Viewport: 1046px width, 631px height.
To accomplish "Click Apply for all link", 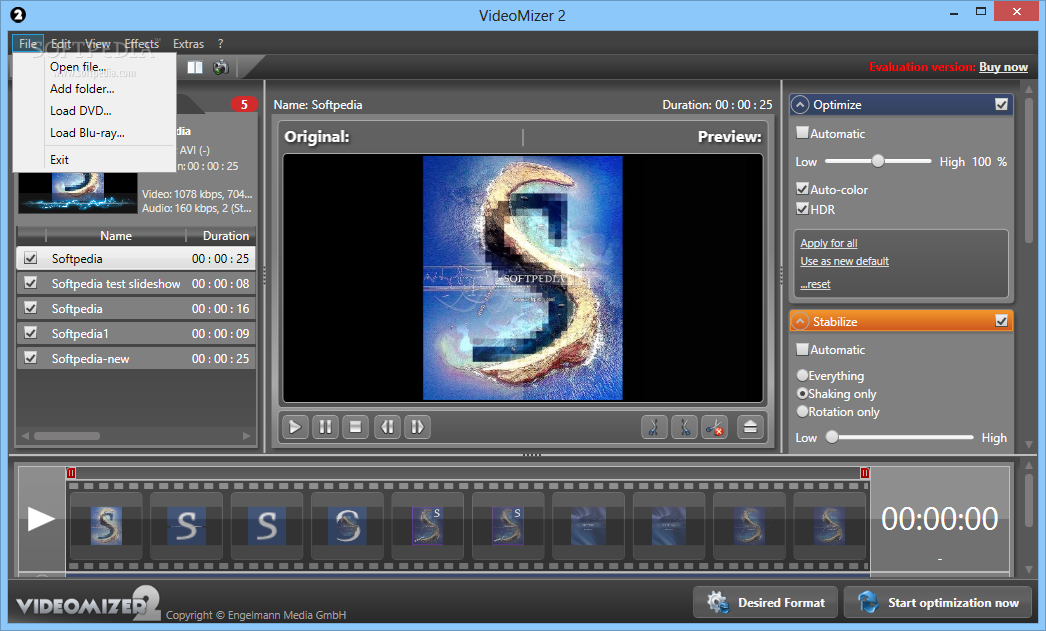I will click(x=829, y=243).
